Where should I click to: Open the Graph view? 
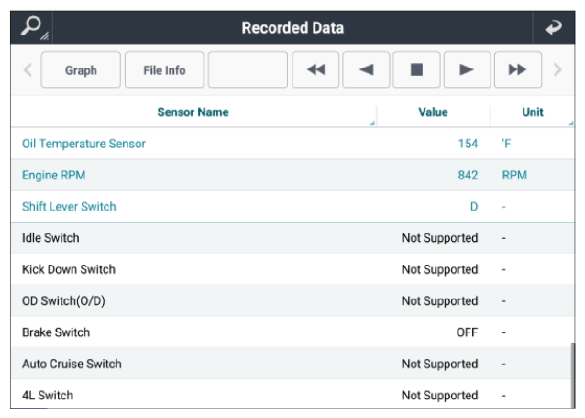(x=81, y=70)
